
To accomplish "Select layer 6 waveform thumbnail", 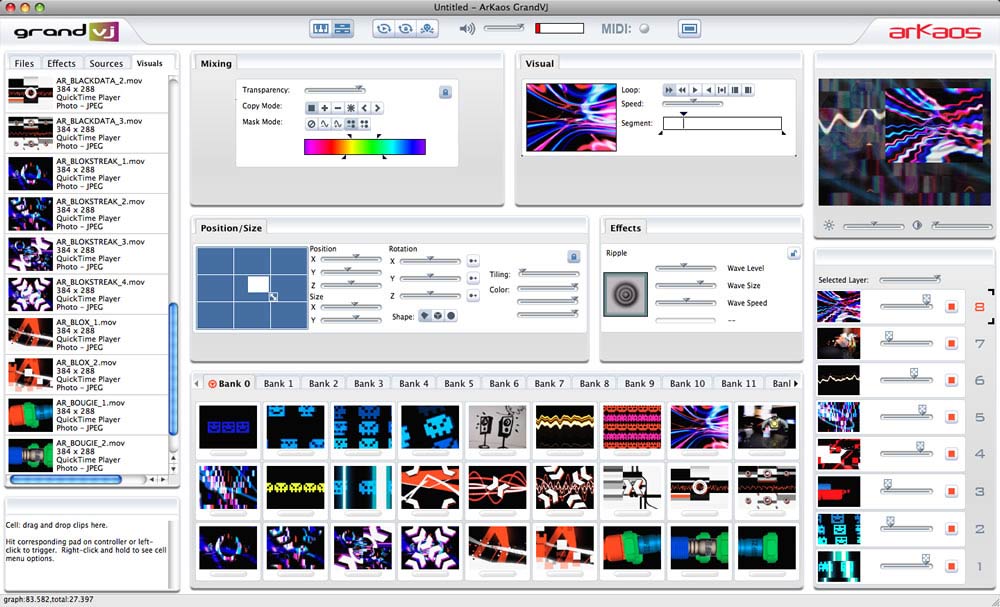I will 839,380.
